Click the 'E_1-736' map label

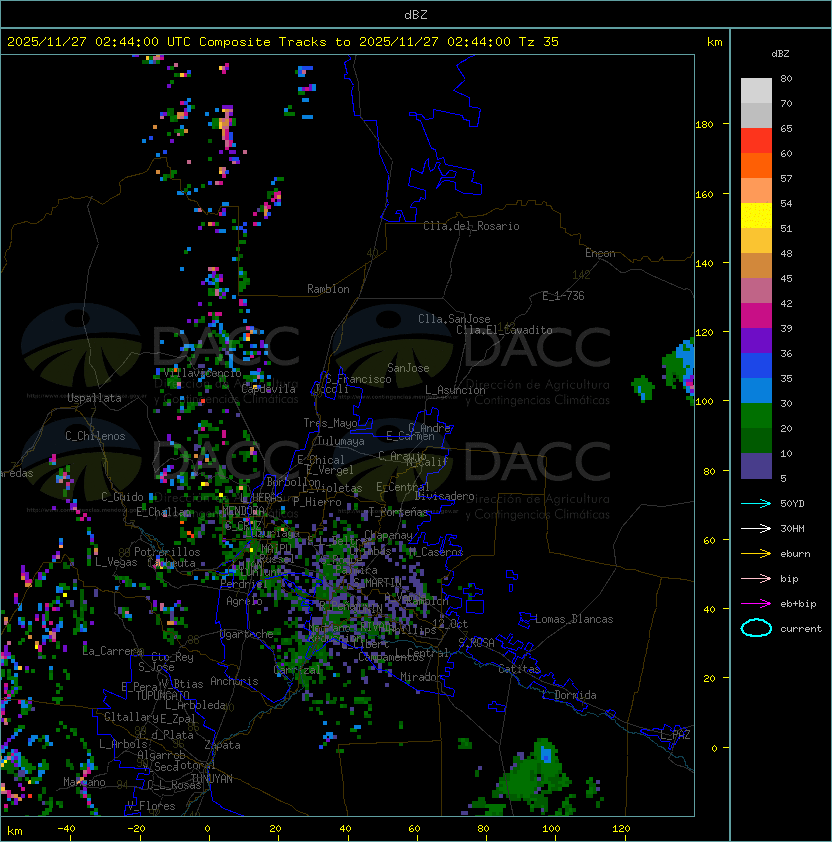click(563, 296)
